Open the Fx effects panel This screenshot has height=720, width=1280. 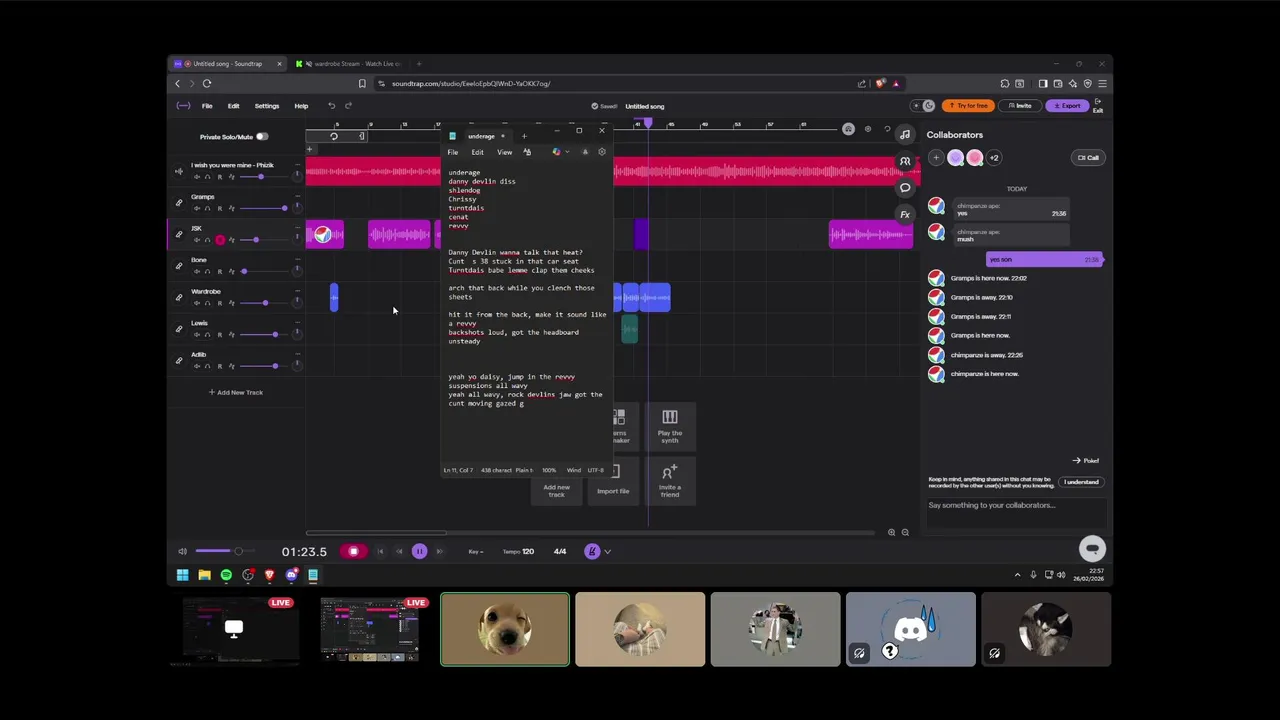[905, 214]
